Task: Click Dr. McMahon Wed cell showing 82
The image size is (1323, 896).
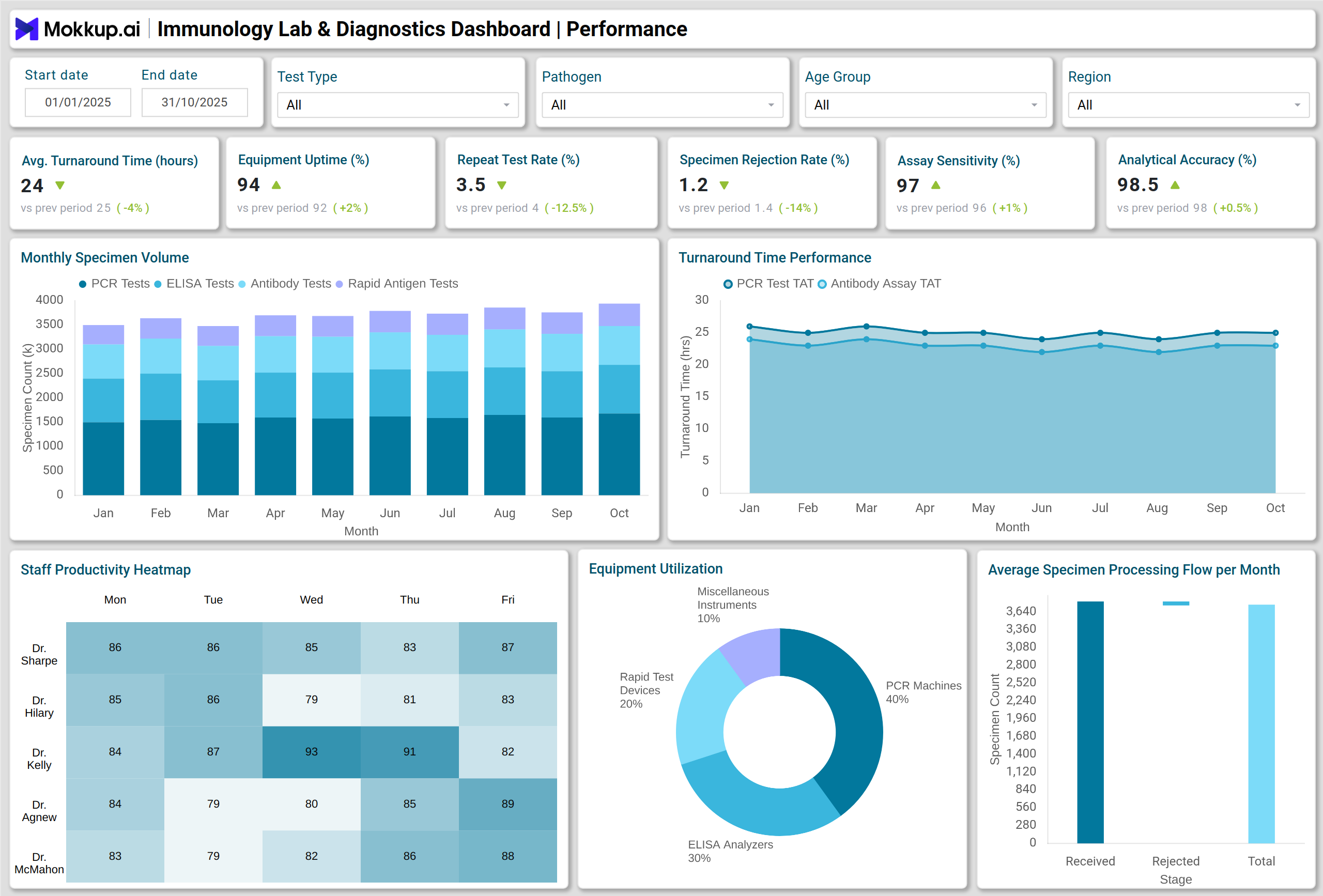Action: (312, 856)
